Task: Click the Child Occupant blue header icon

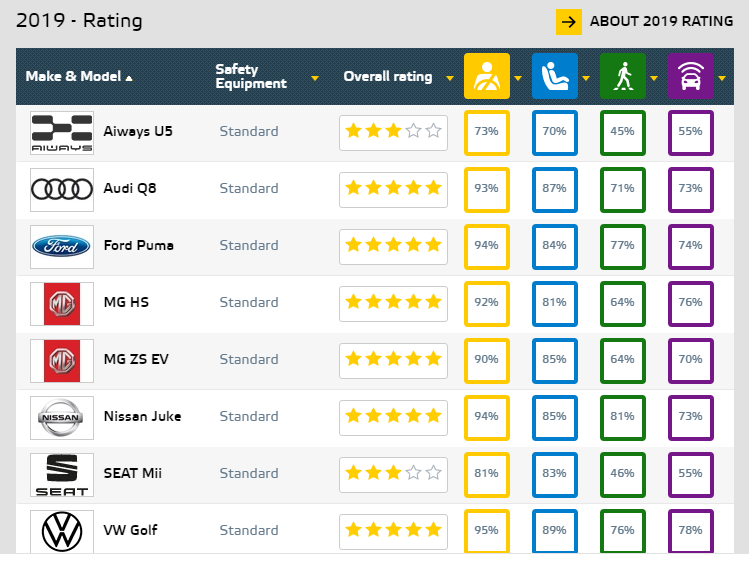Action: (x=555, y=76)
